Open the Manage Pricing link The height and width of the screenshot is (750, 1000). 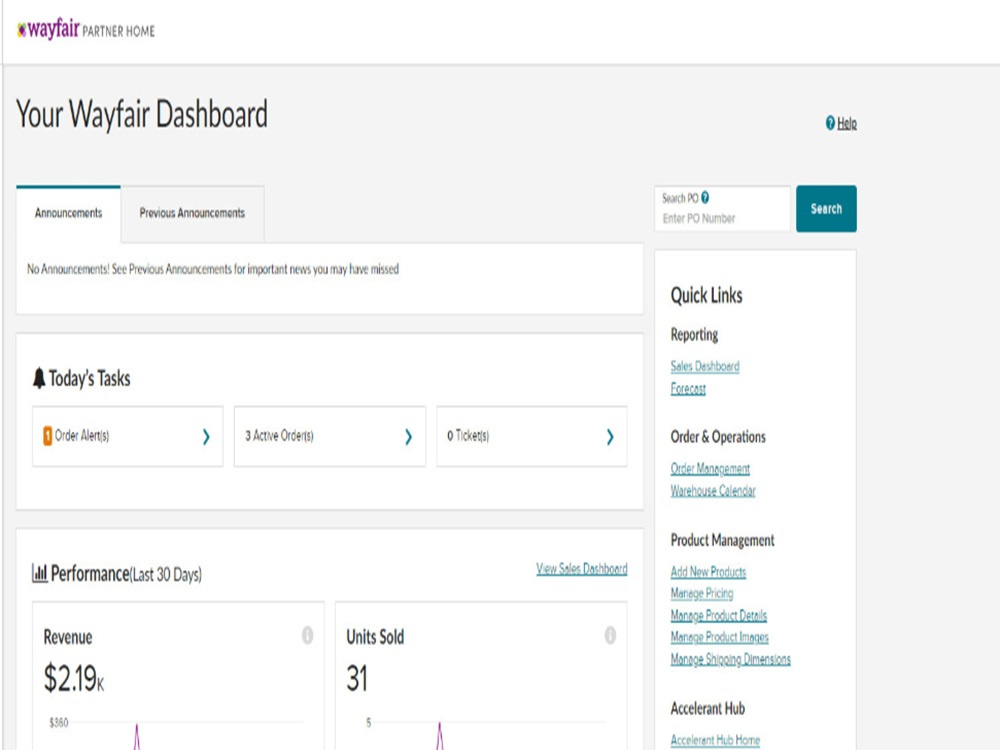tap(702, 594)
